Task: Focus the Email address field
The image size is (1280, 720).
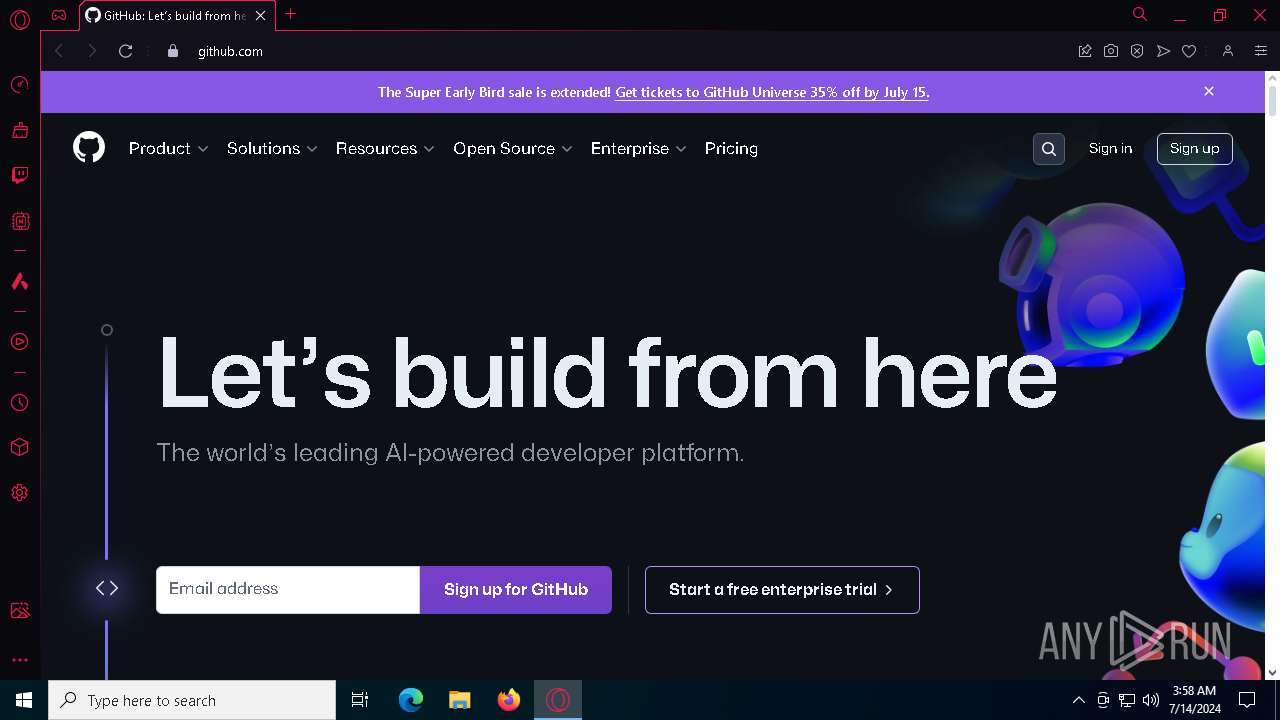Action: [x=288, y=590]
